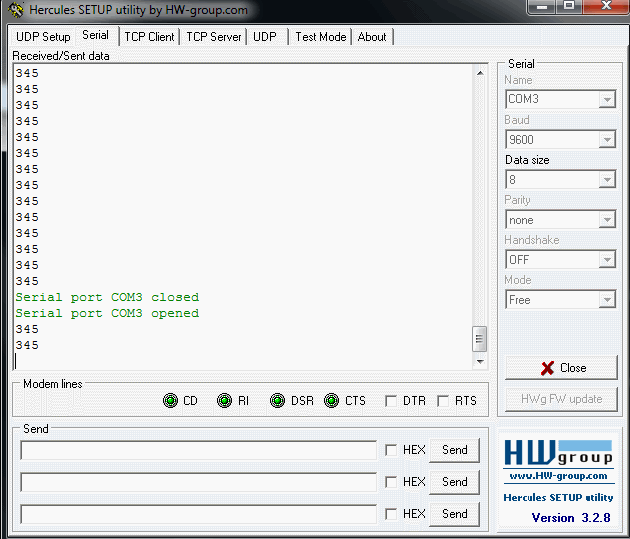This screenshot has height=539, width=630.
Task: Open the Parity dropdown
Action: tap(607, 220)
